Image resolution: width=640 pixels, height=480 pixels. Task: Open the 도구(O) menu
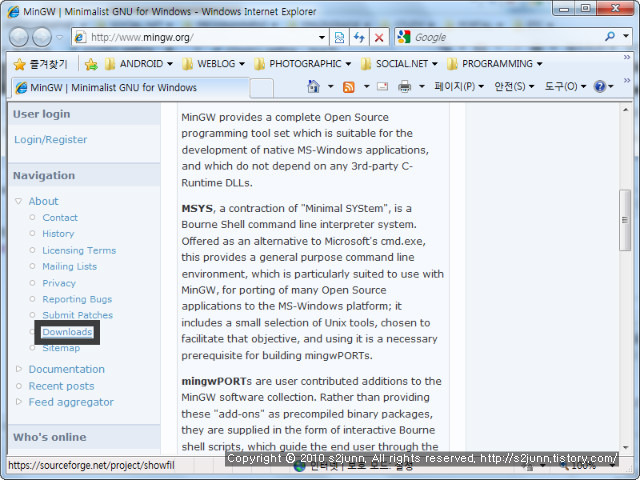pyautogui.click(x=565, y=87)
